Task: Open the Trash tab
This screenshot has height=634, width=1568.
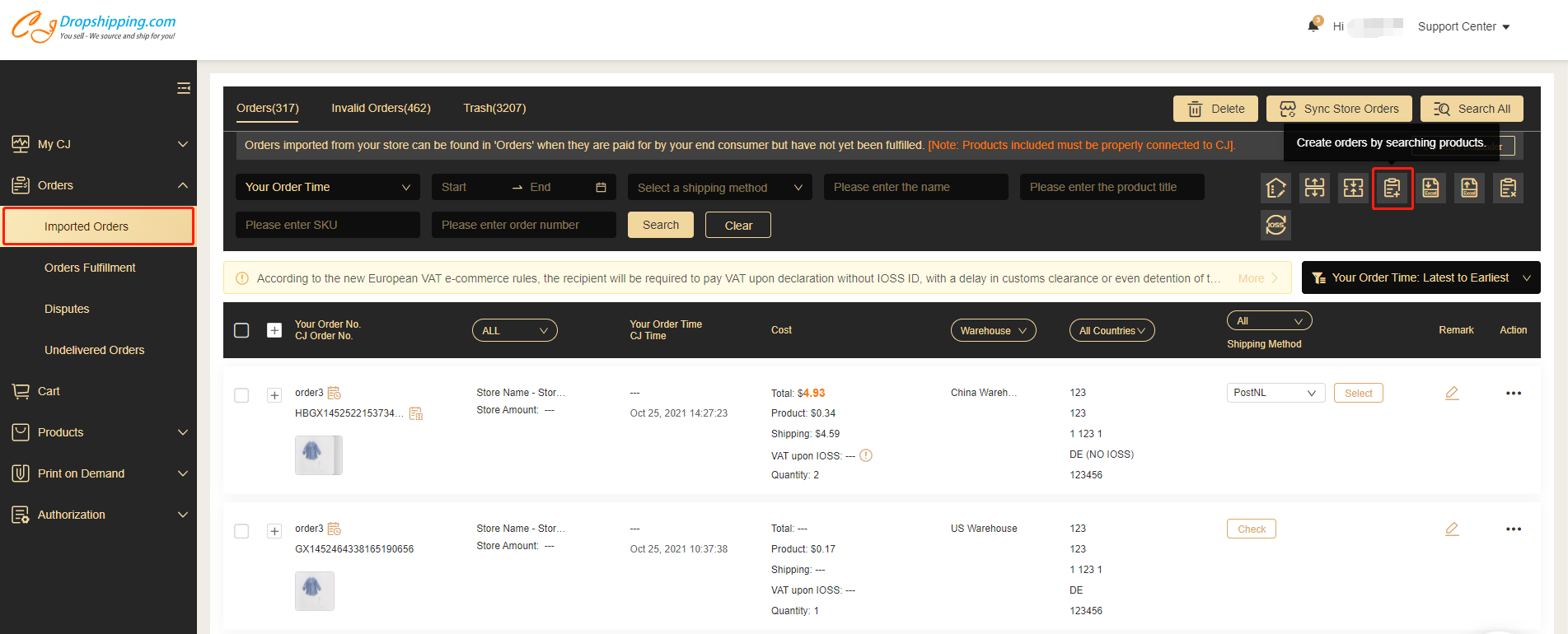Action: 494,108
